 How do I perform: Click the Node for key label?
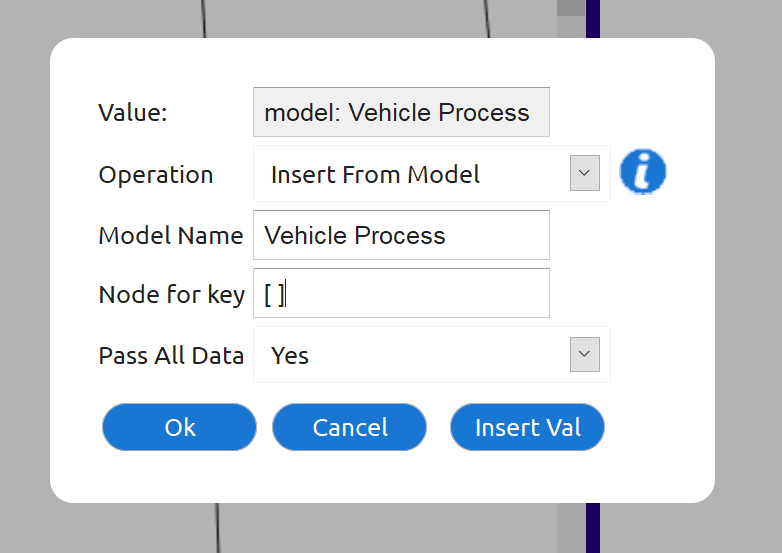click(171, 294)
